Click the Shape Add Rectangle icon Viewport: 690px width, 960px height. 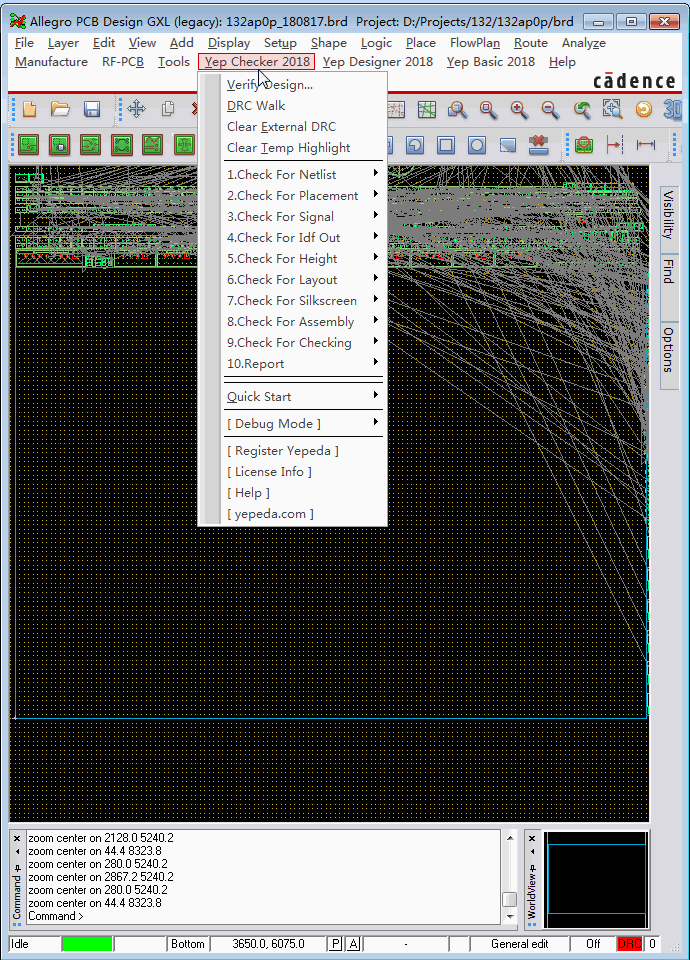(446, 145)
